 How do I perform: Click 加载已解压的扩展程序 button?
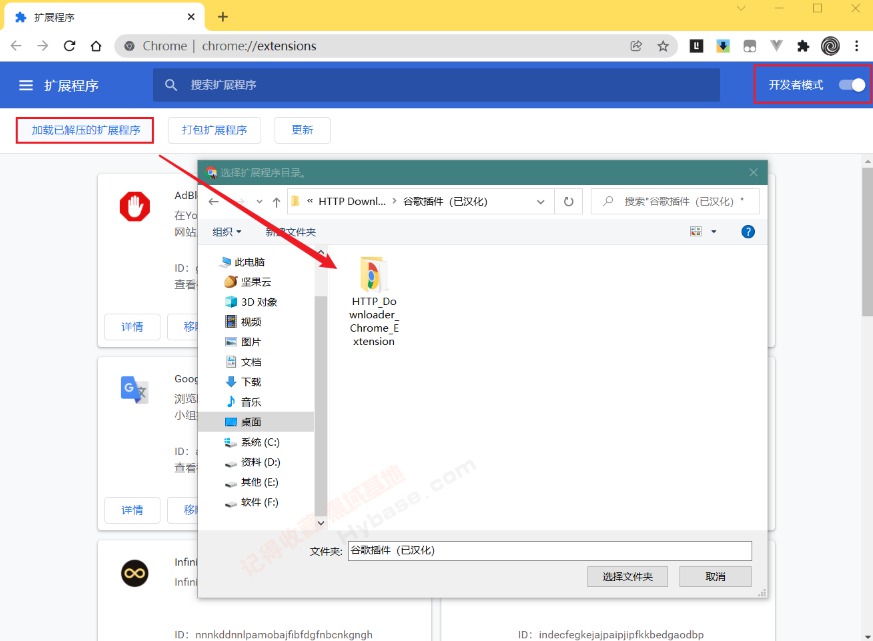pyautogui.click(x=85, y=130)
